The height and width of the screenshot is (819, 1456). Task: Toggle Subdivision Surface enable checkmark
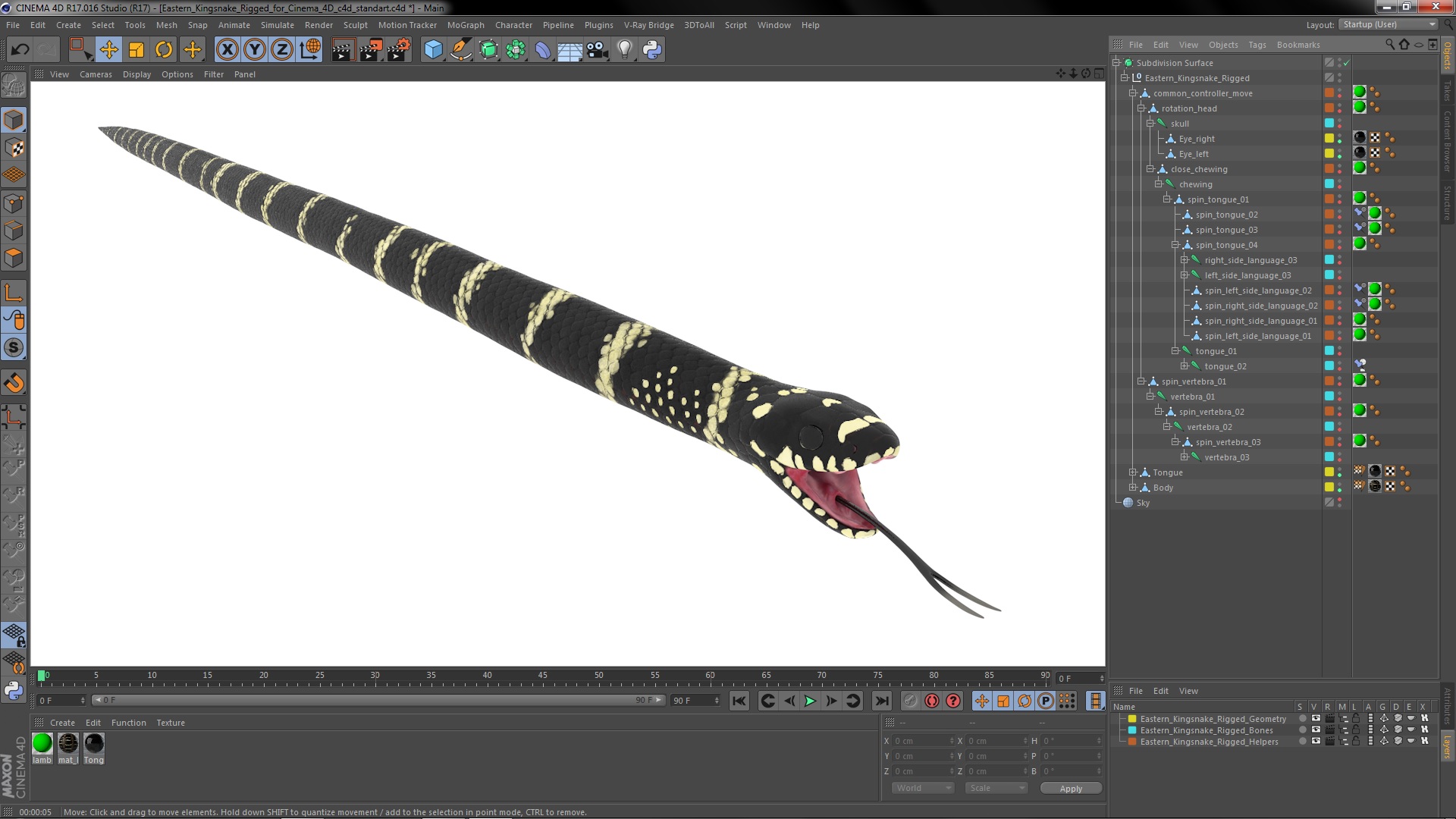tap(1347, 63)
